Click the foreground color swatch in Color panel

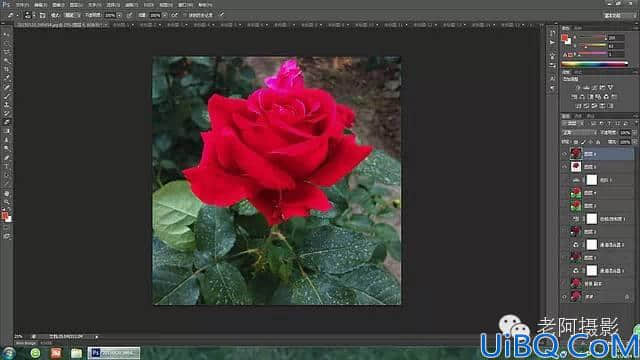coord(564,38)
